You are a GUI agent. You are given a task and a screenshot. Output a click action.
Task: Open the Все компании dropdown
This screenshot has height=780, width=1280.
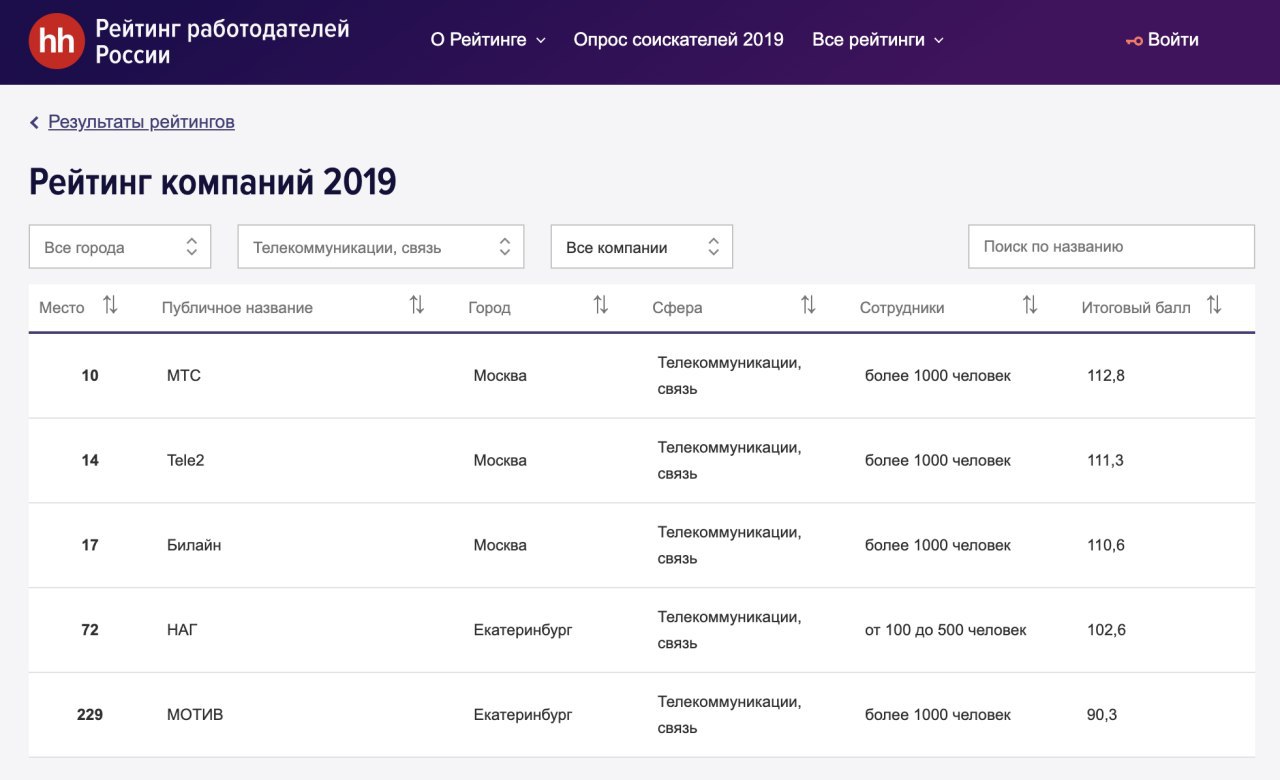point(642,247)
